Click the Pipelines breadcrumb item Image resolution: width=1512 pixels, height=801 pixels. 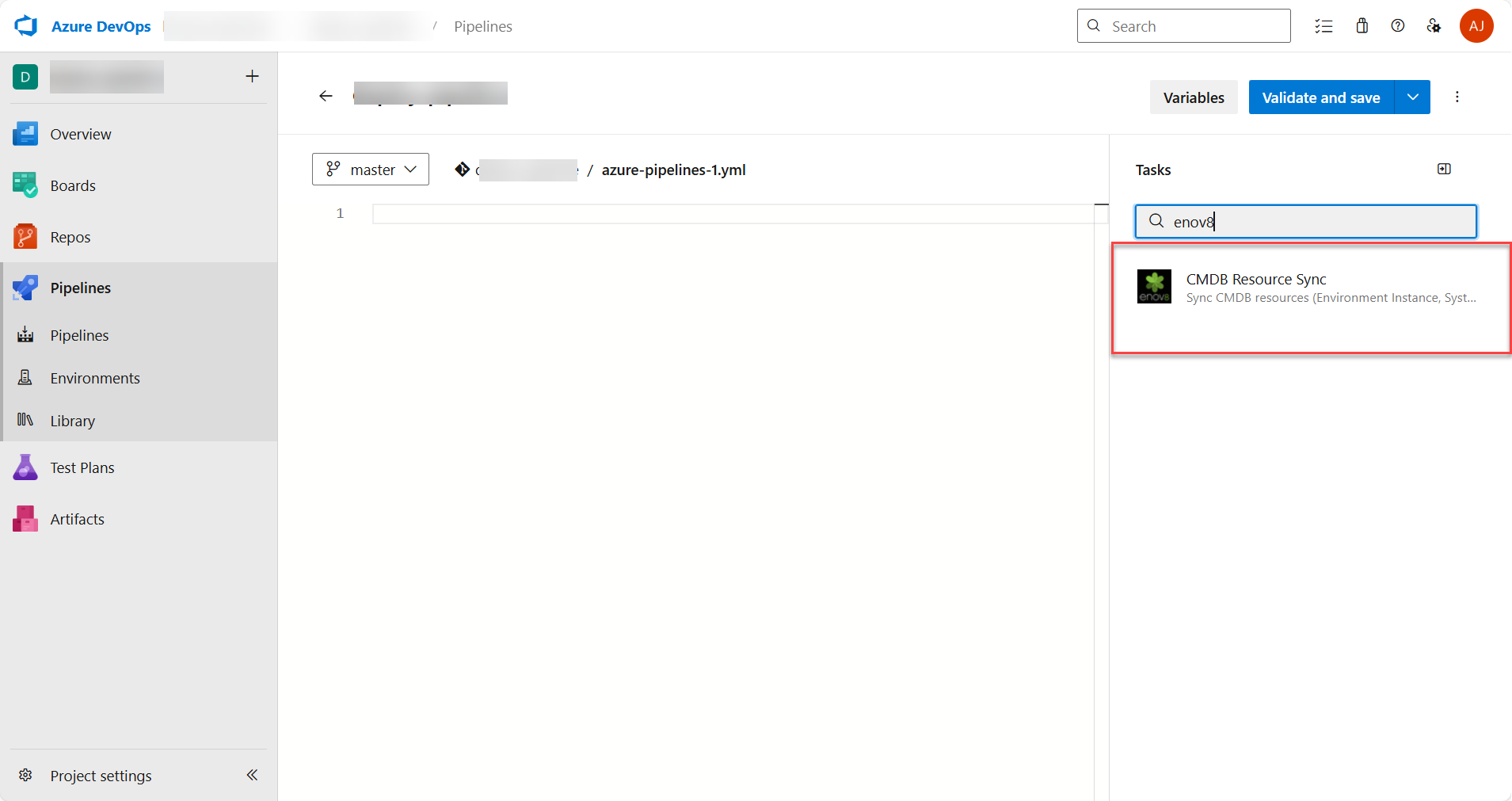click(x=483, y=26)
